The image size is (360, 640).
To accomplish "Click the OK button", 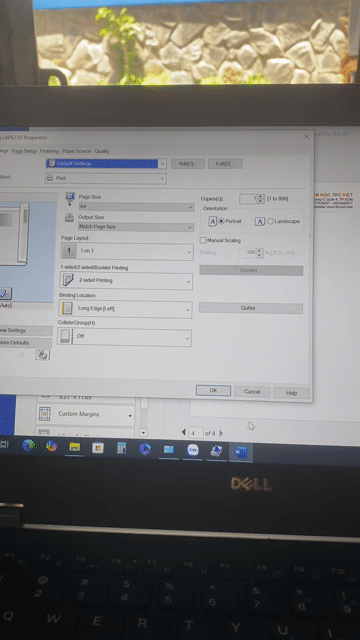I will pos(213,391).
